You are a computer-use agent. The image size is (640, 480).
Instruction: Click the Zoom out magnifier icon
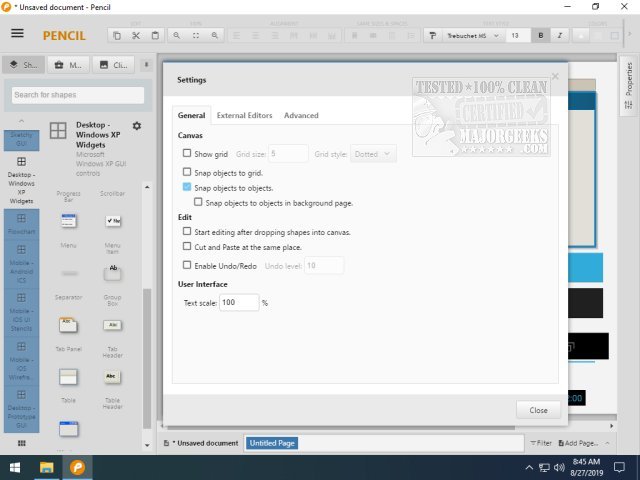tap(177, 36)
